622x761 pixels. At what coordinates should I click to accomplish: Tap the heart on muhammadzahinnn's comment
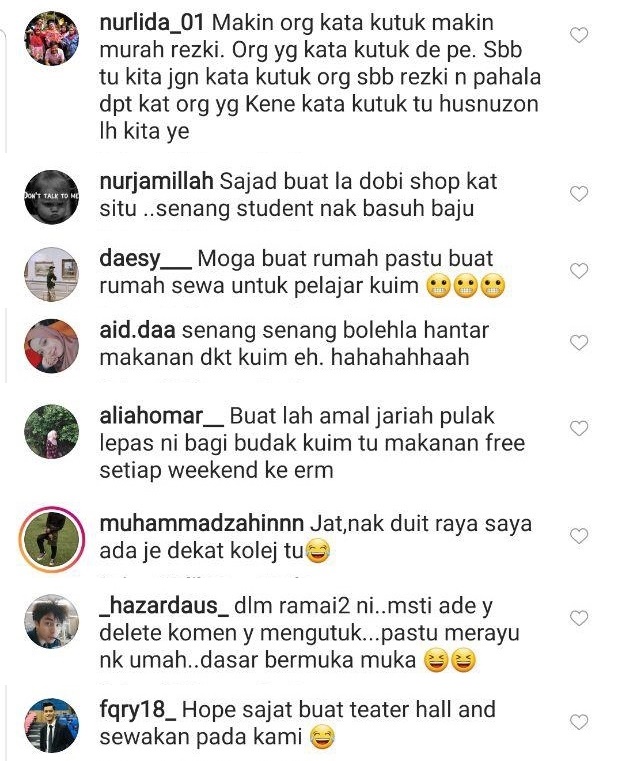tap(579, 536)
